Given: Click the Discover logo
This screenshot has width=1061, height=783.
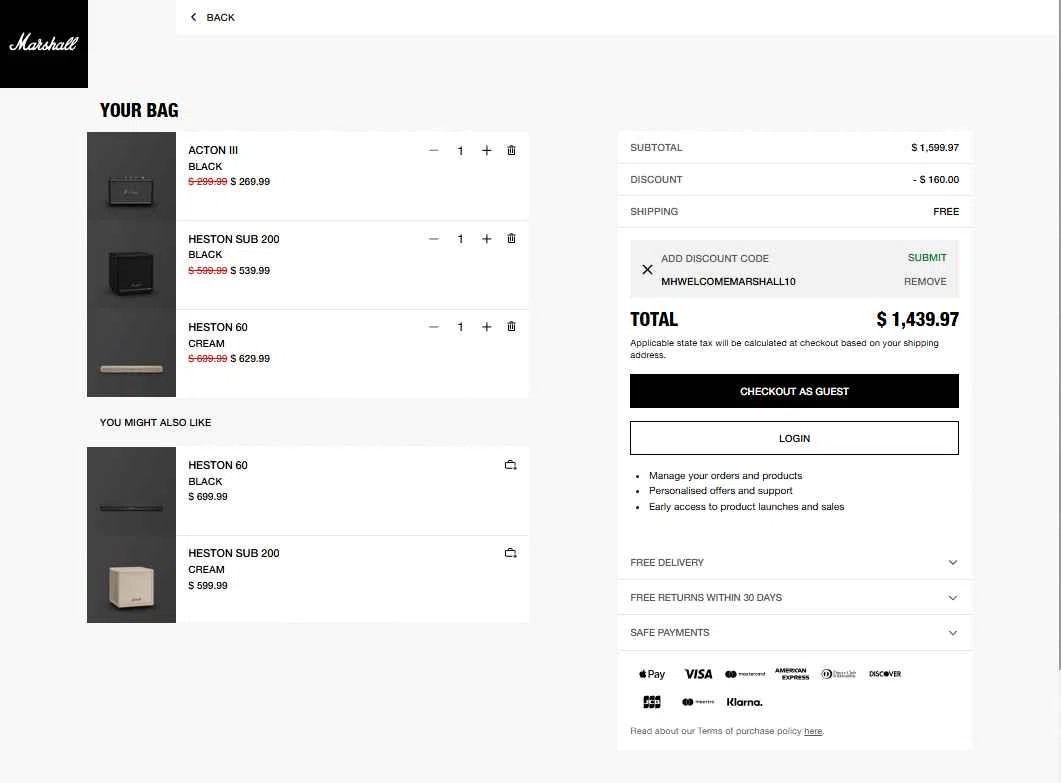Looking at the screenshot, I should click(885, 674).
